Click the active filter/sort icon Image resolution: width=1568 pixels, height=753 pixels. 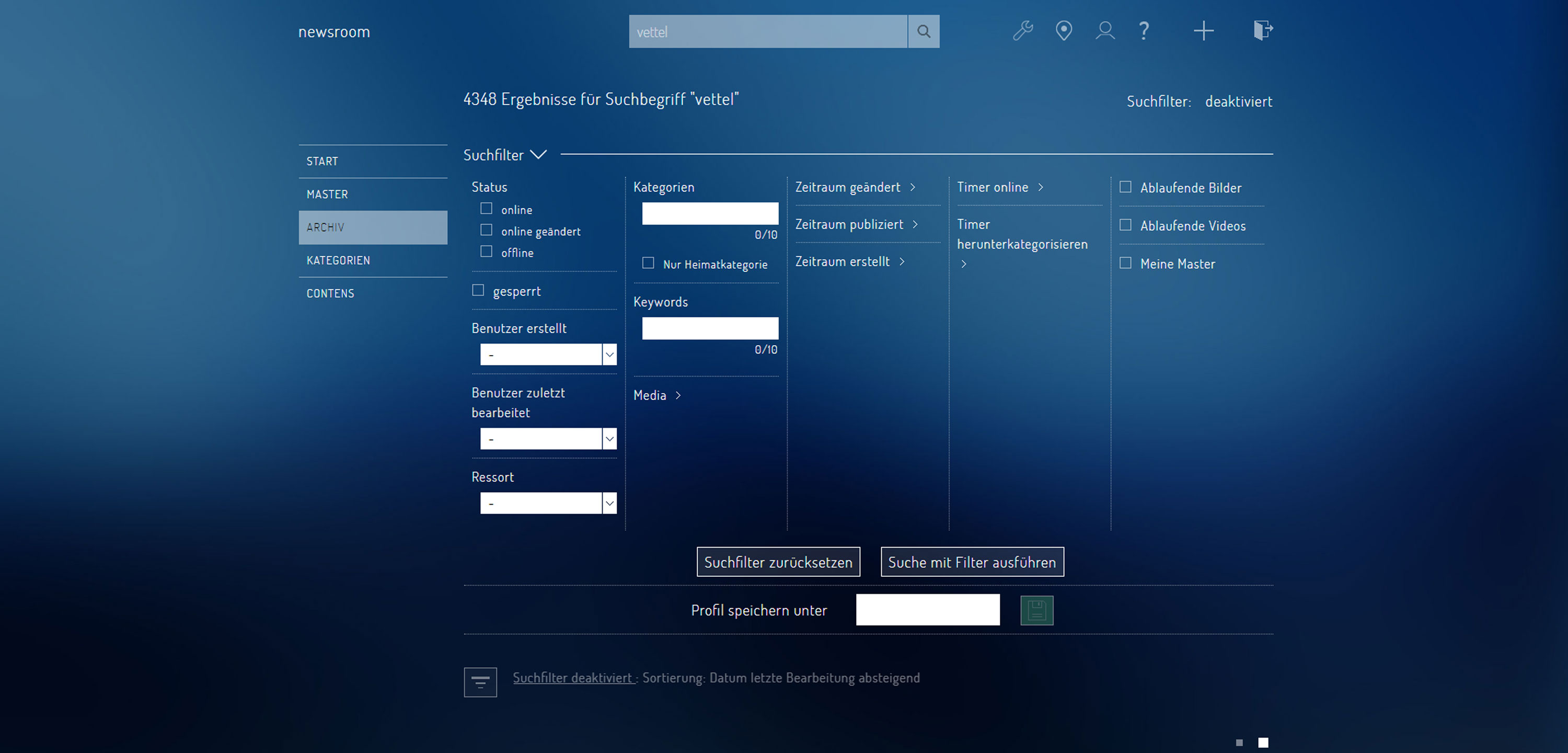click(x=482, y=677)
